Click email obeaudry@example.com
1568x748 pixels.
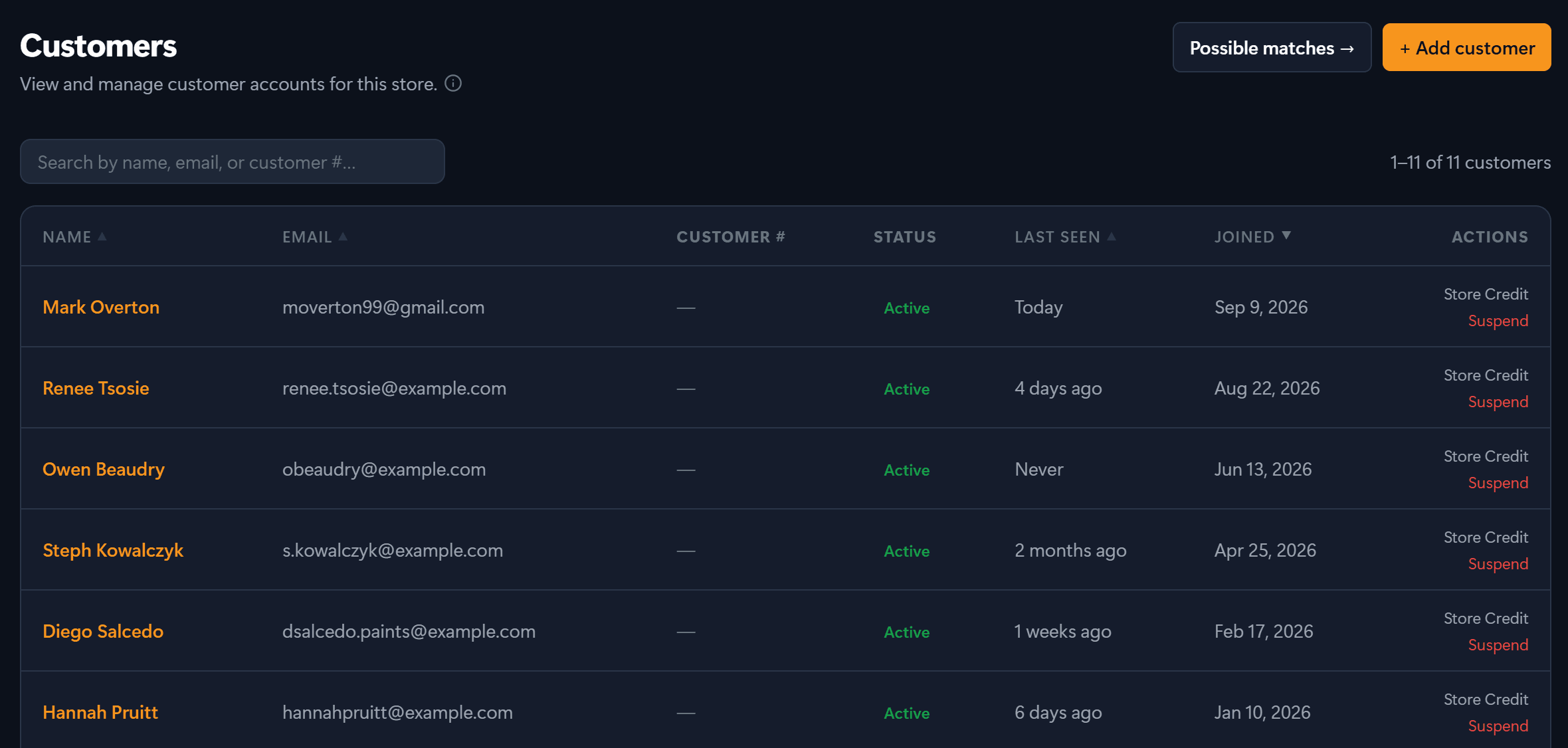pyautogui.click(x=384, y=469)
